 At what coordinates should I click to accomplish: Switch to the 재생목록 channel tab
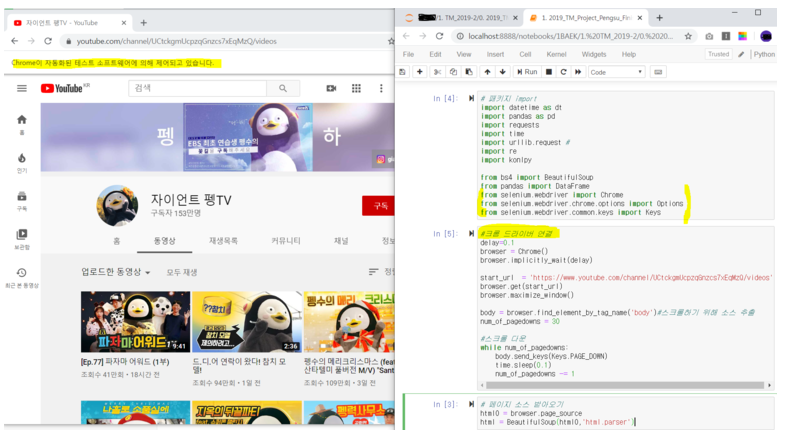coord(223,241)
